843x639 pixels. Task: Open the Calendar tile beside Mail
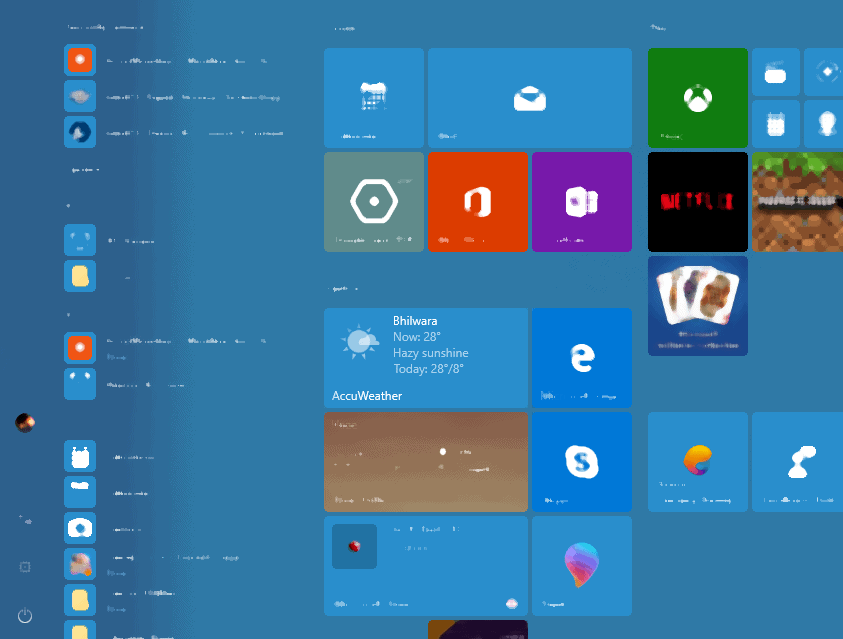coord(374,98)
